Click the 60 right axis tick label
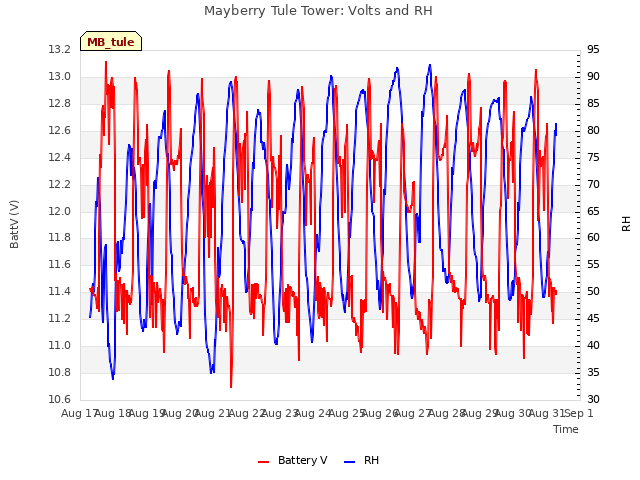The image size is (640, 480). (x=593, y=238)
